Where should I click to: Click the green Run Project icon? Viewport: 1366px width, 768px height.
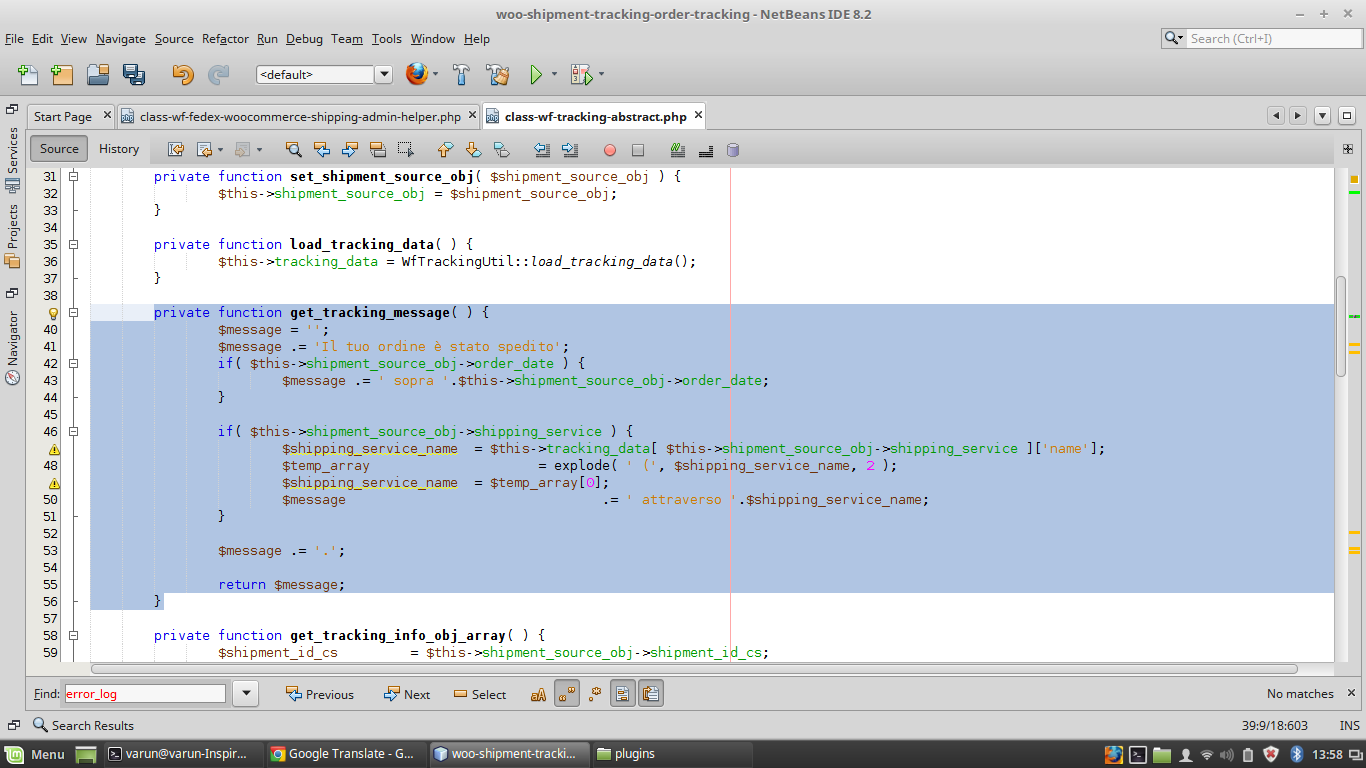(x=536, y=75)
